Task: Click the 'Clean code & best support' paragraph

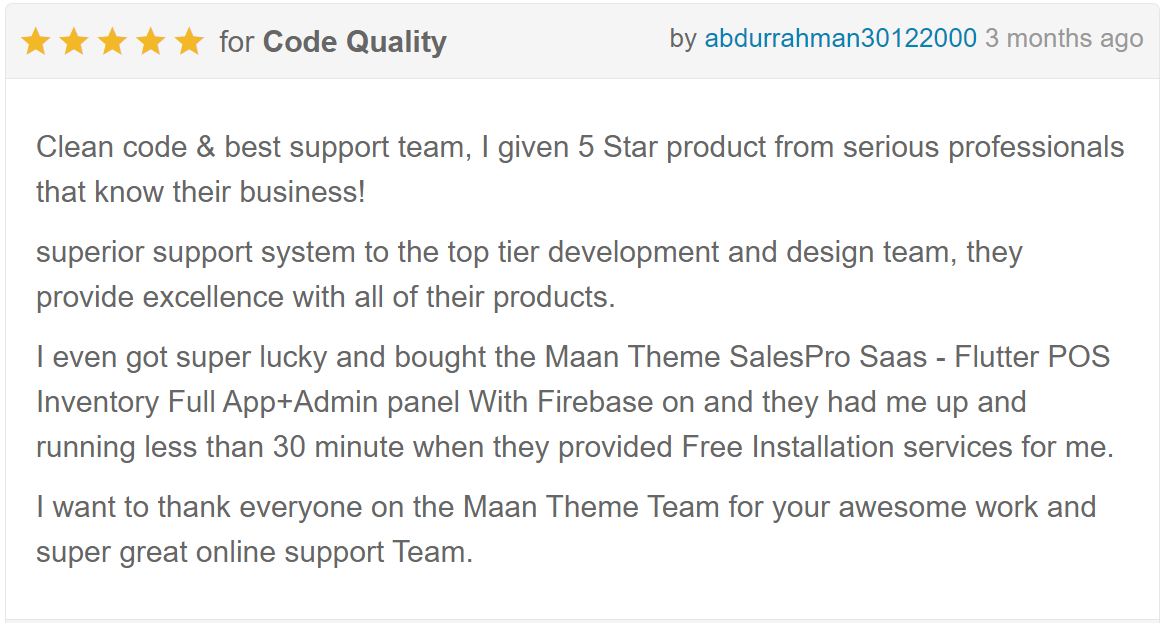Action: (x=580, y=169)
